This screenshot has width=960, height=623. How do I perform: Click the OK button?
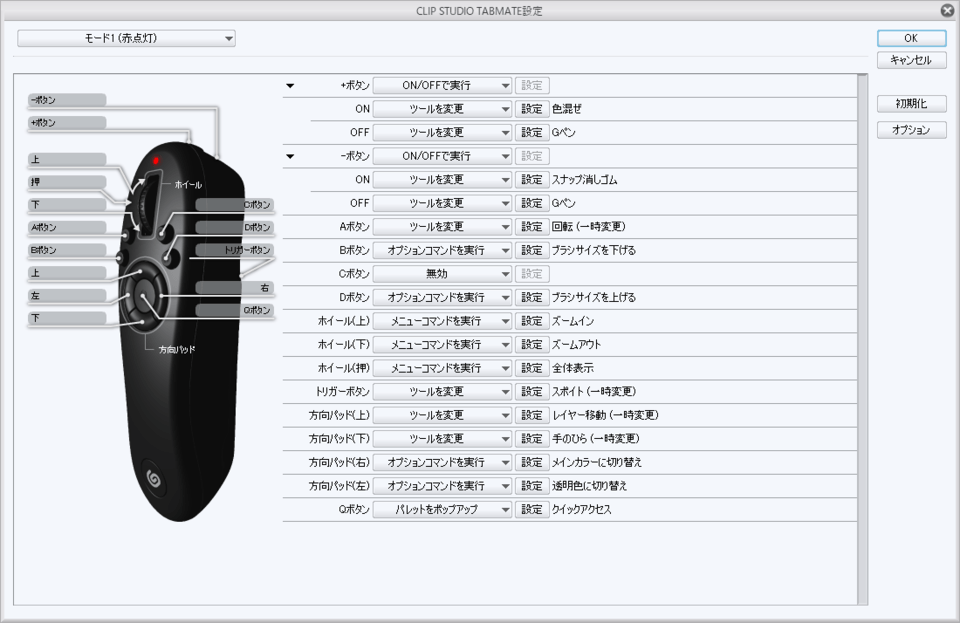tap(911, 38)
